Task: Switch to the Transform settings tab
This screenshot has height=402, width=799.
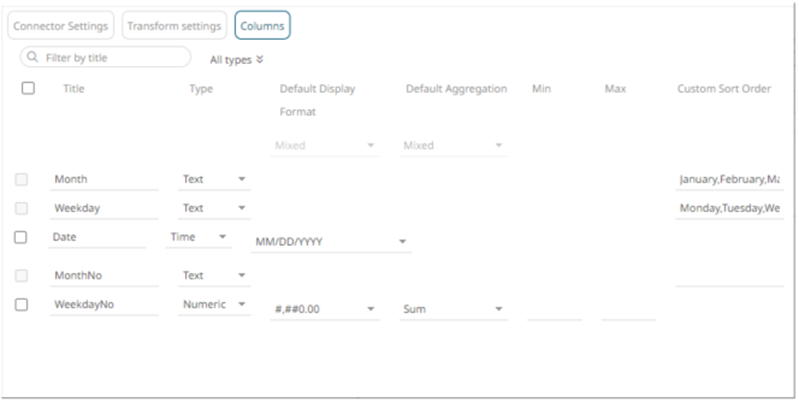Action: coord(174,25)
